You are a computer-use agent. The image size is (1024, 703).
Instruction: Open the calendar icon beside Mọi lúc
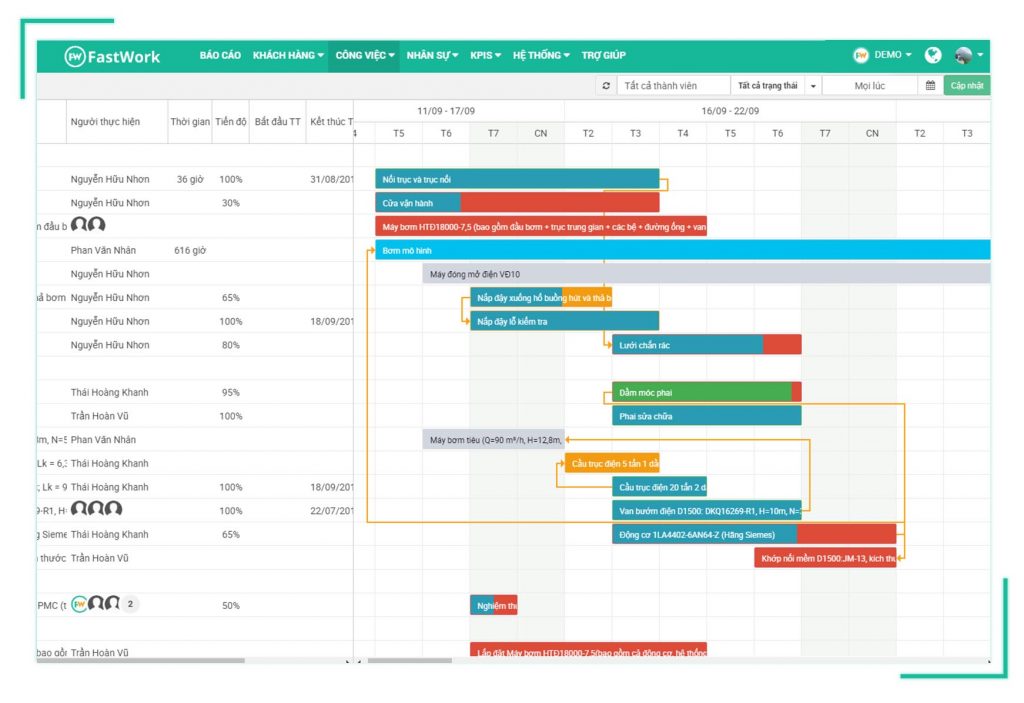click(x=932, y=85)
